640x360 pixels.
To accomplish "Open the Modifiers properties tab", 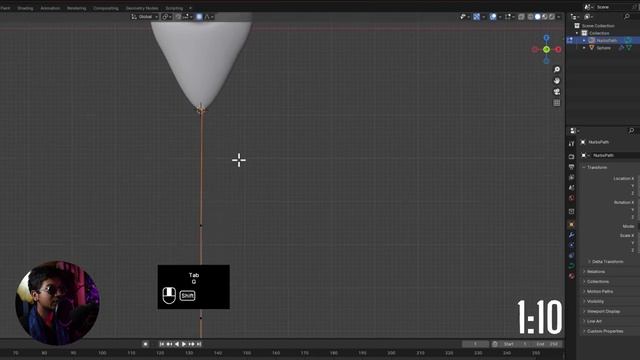I will [571, 235].
